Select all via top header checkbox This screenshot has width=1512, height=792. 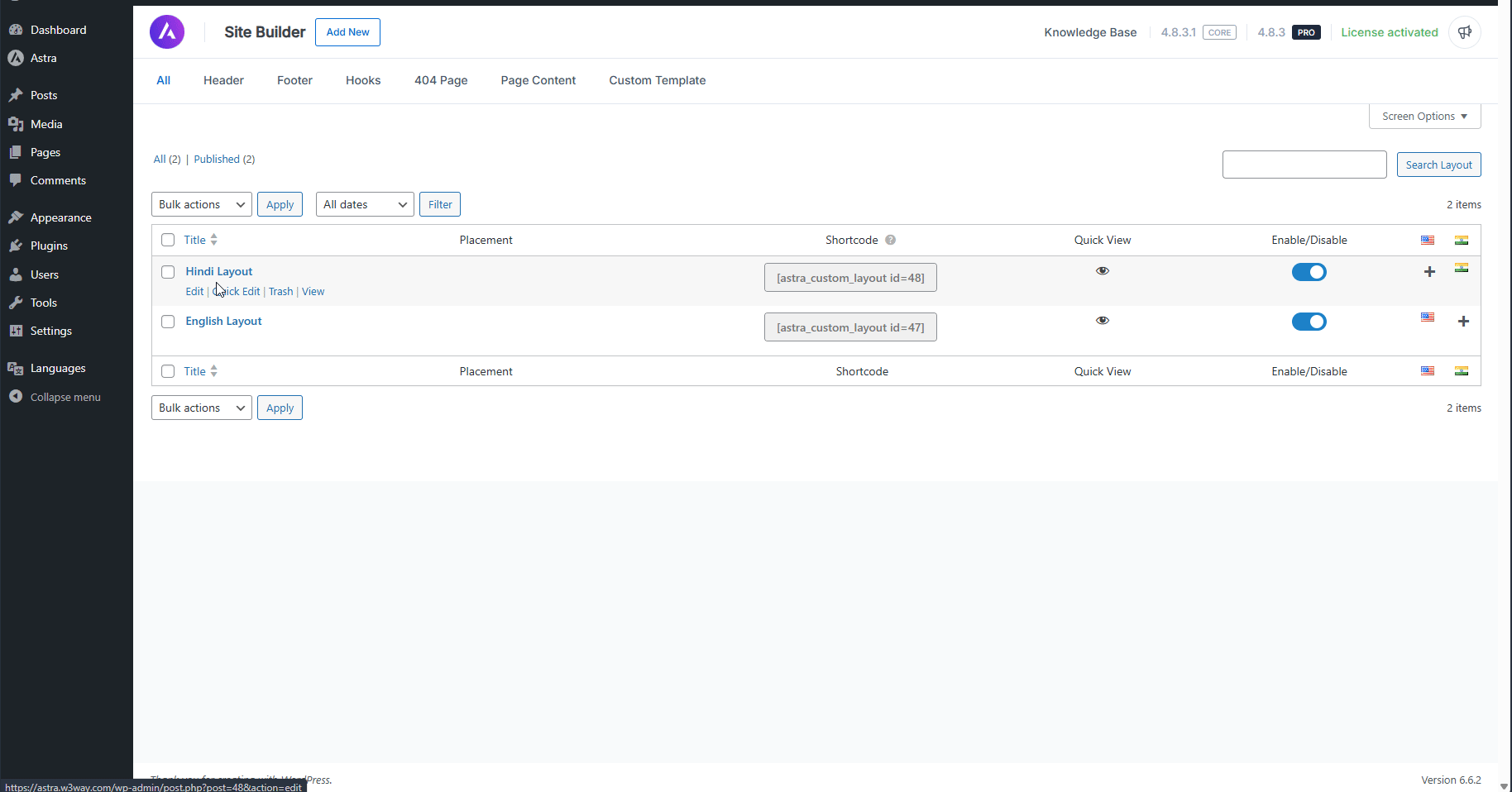tap(168, 240)
